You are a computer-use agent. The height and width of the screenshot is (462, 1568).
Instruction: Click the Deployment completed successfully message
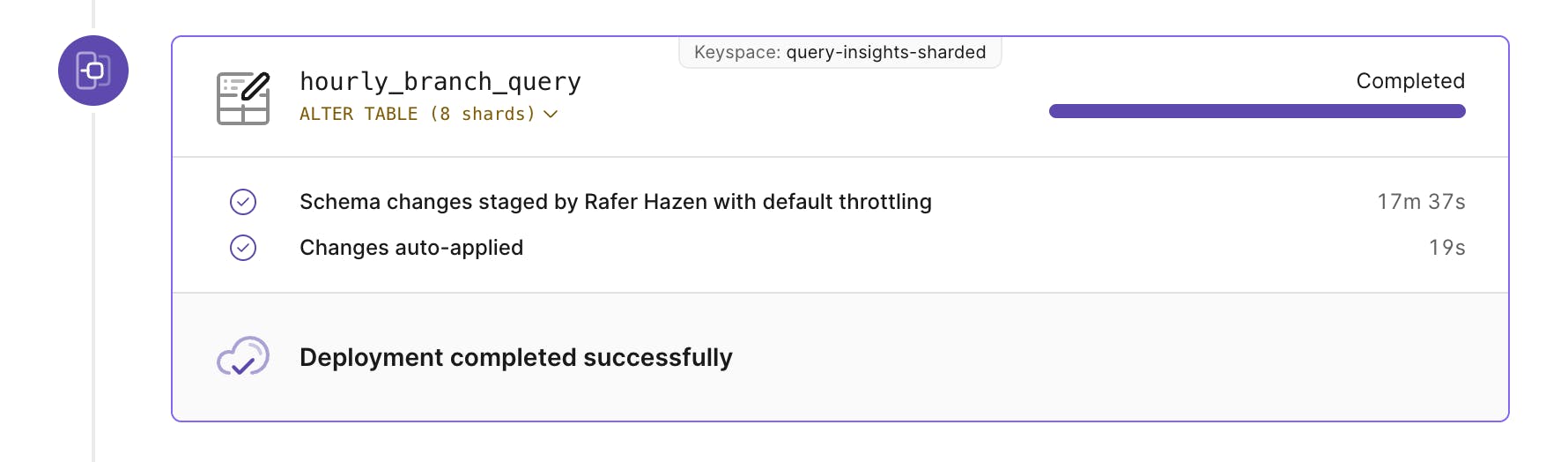coord(515,357)
